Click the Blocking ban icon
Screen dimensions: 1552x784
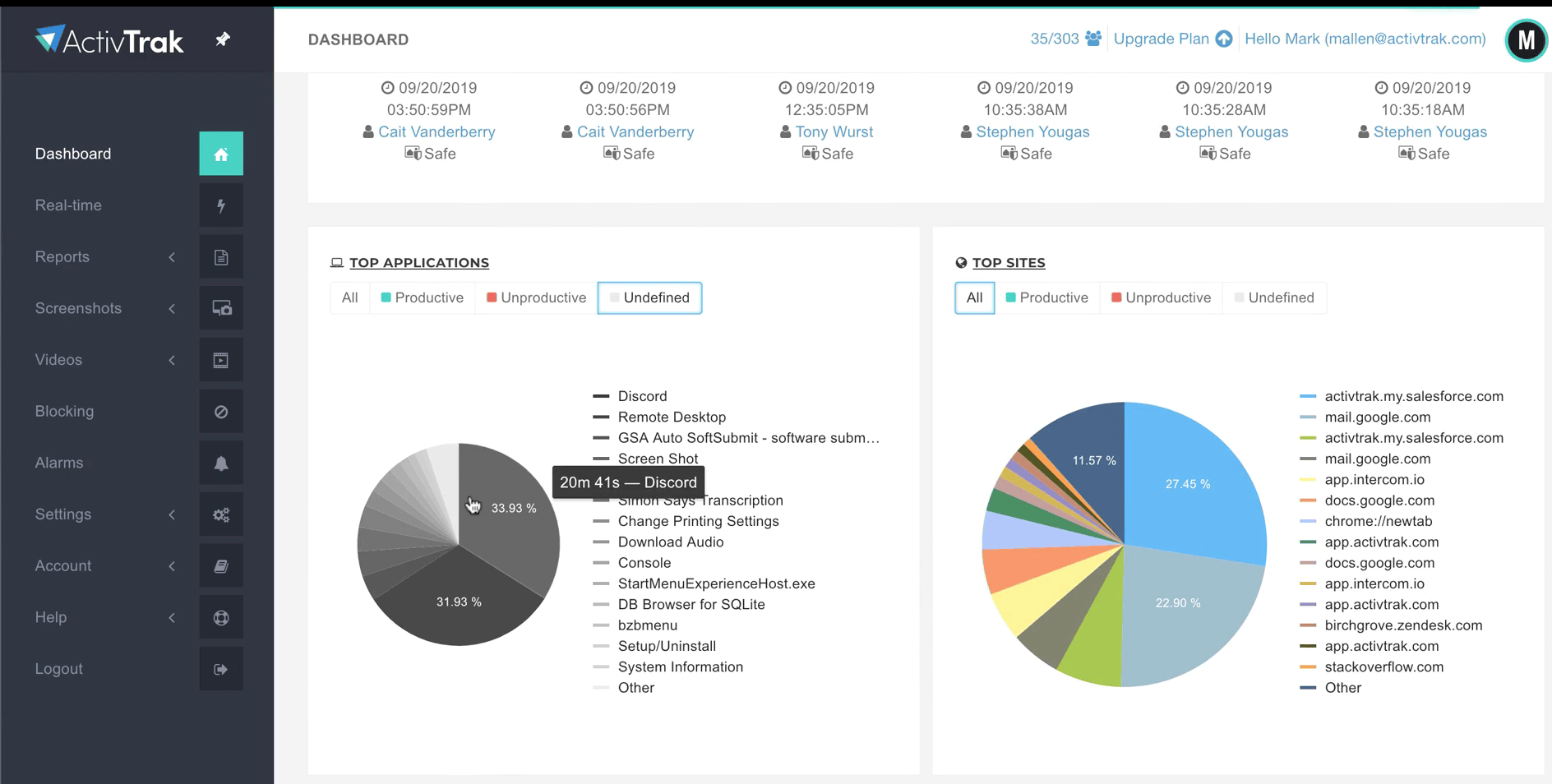coord(221,412)
